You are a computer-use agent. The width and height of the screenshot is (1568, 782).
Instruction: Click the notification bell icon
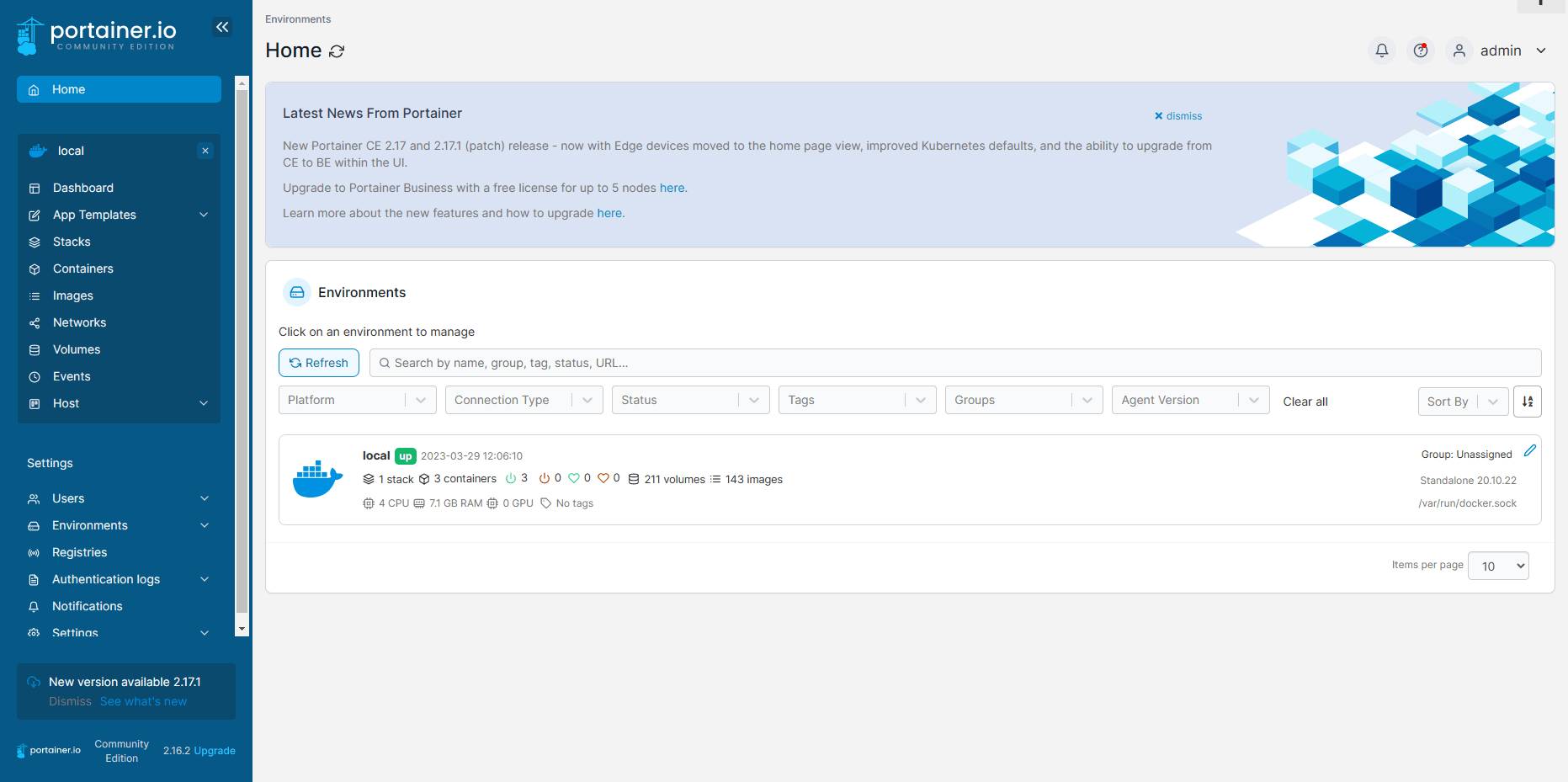[x=1381, y=51]
